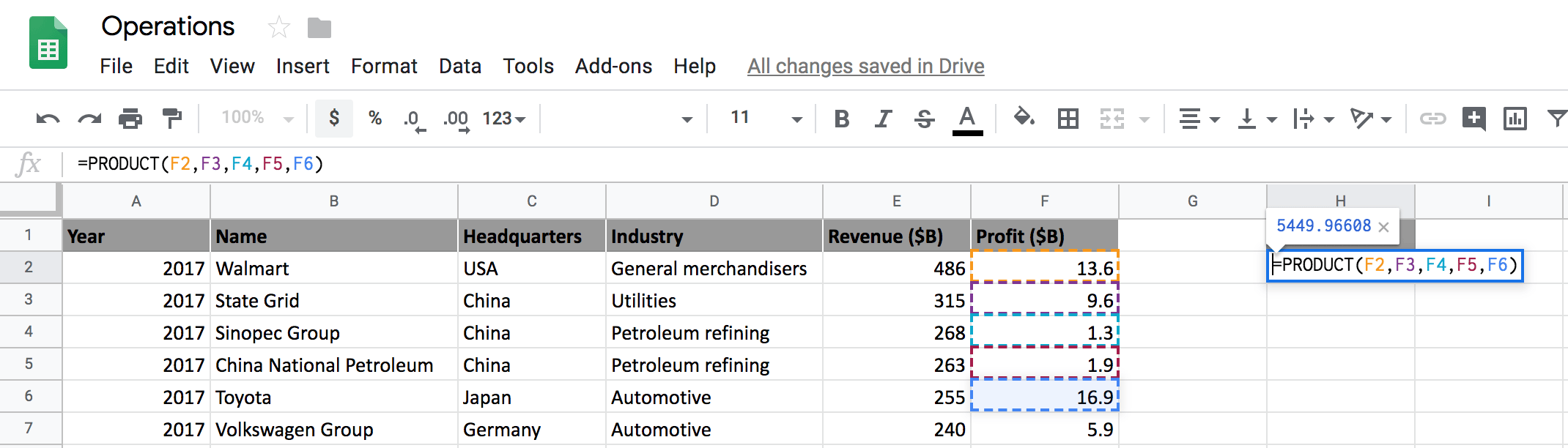Screen dimensions: 1568x448
Task: Select column F header
Action: (1045, 201)
